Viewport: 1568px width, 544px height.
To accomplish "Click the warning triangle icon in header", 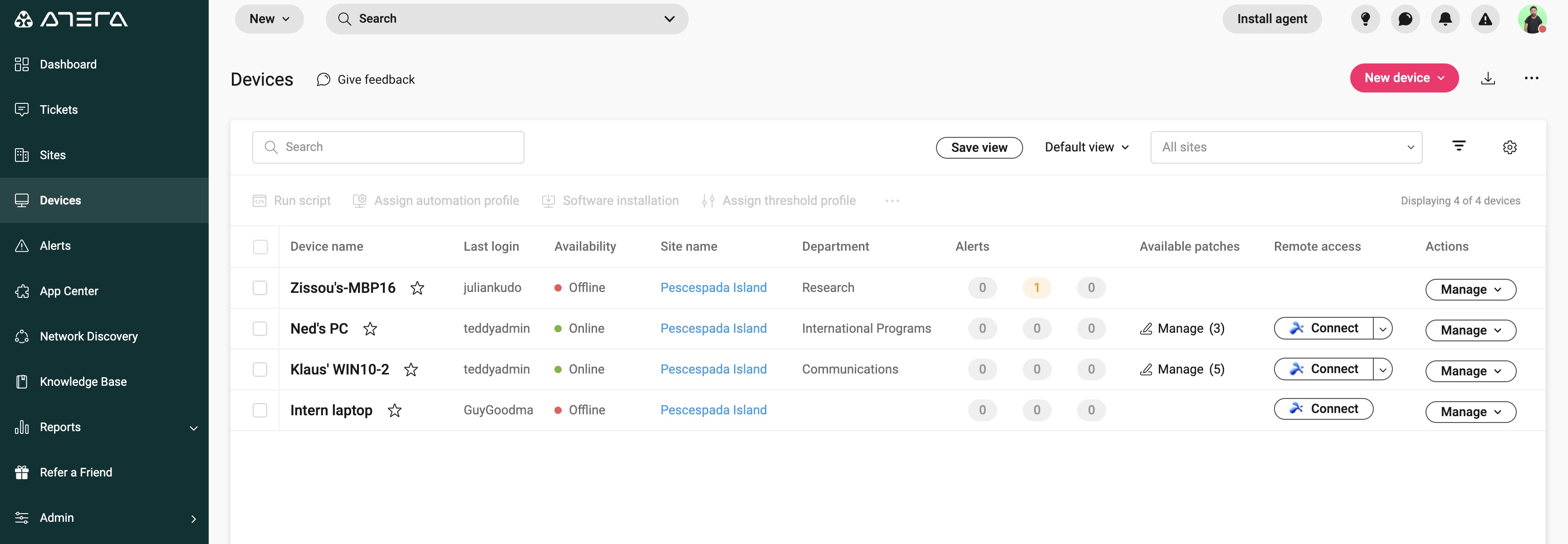I will point(1485,19).
